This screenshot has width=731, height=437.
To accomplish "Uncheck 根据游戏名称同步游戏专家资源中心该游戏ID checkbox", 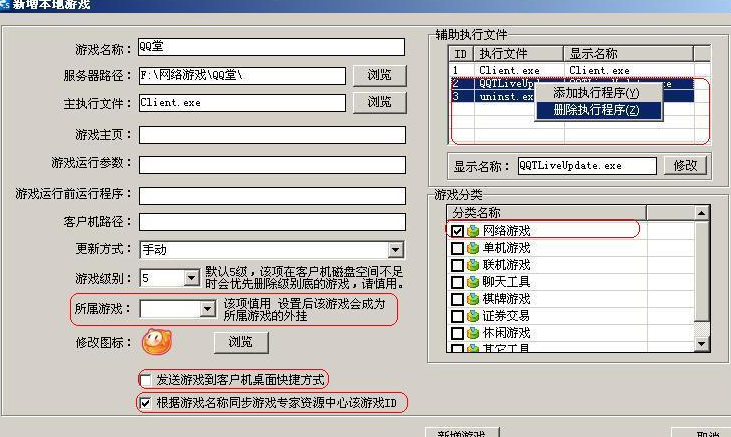I will coord(145,402).
